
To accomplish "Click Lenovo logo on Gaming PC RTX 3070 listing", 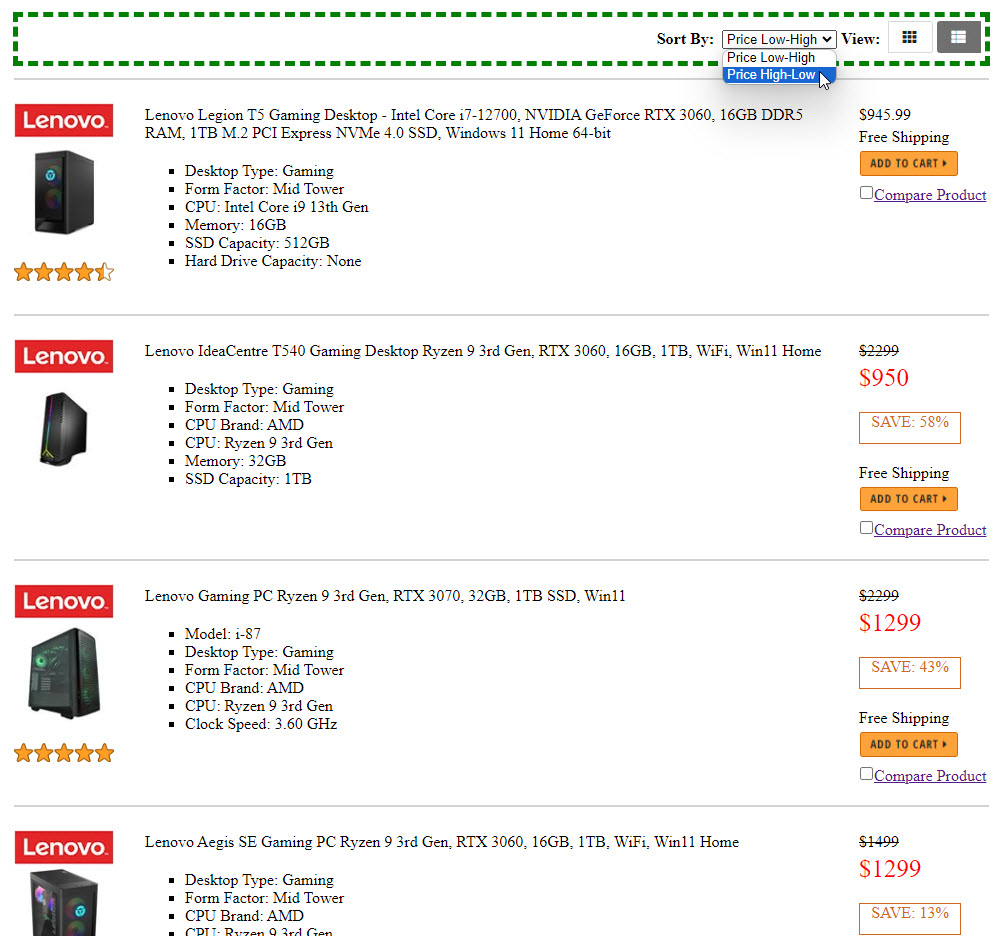I will 64,601.
